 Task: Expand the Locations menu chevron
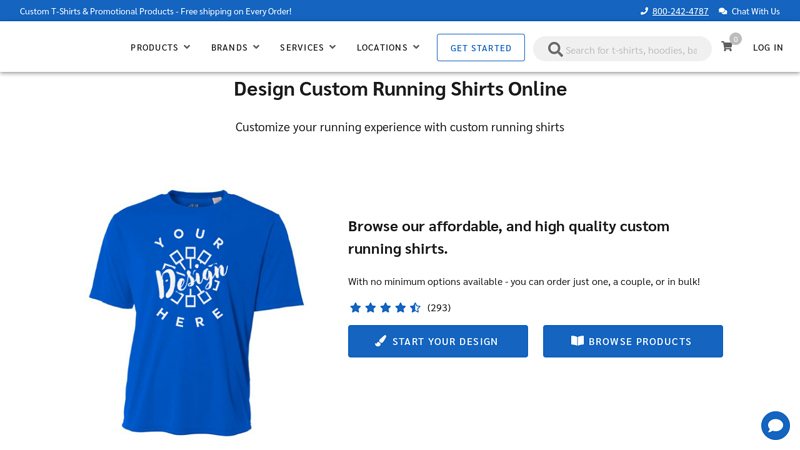(416, 47)
